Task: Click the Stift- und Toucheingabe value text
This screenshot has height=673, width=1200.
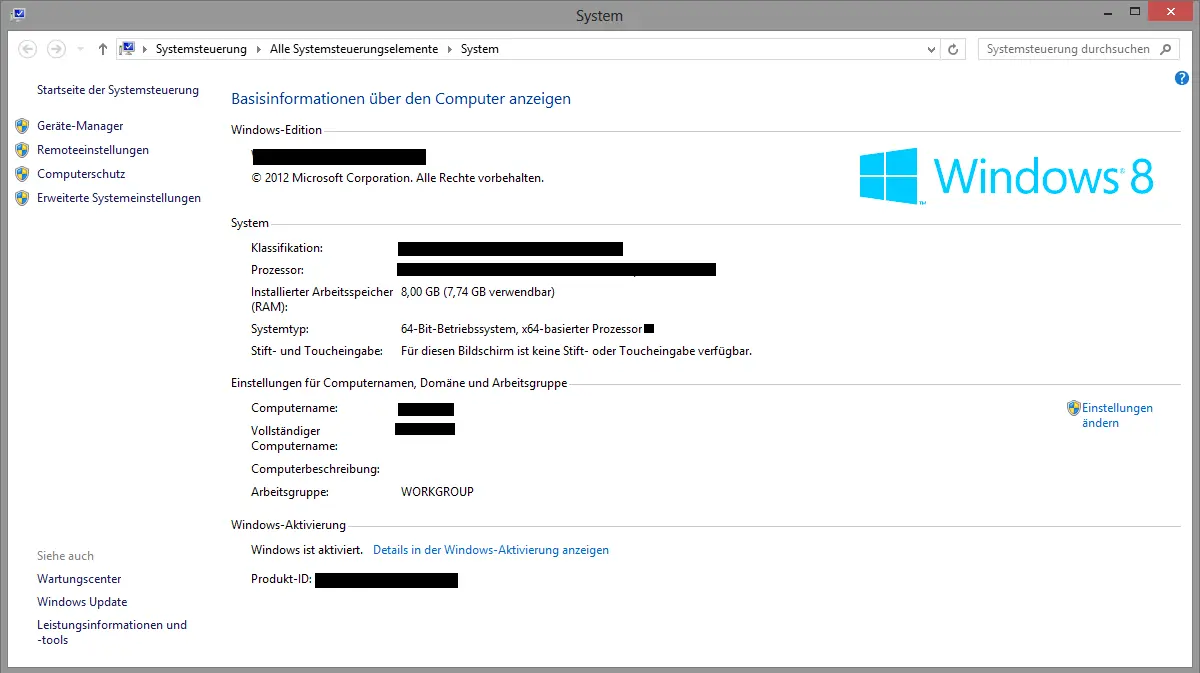Action: click(576, 351)
